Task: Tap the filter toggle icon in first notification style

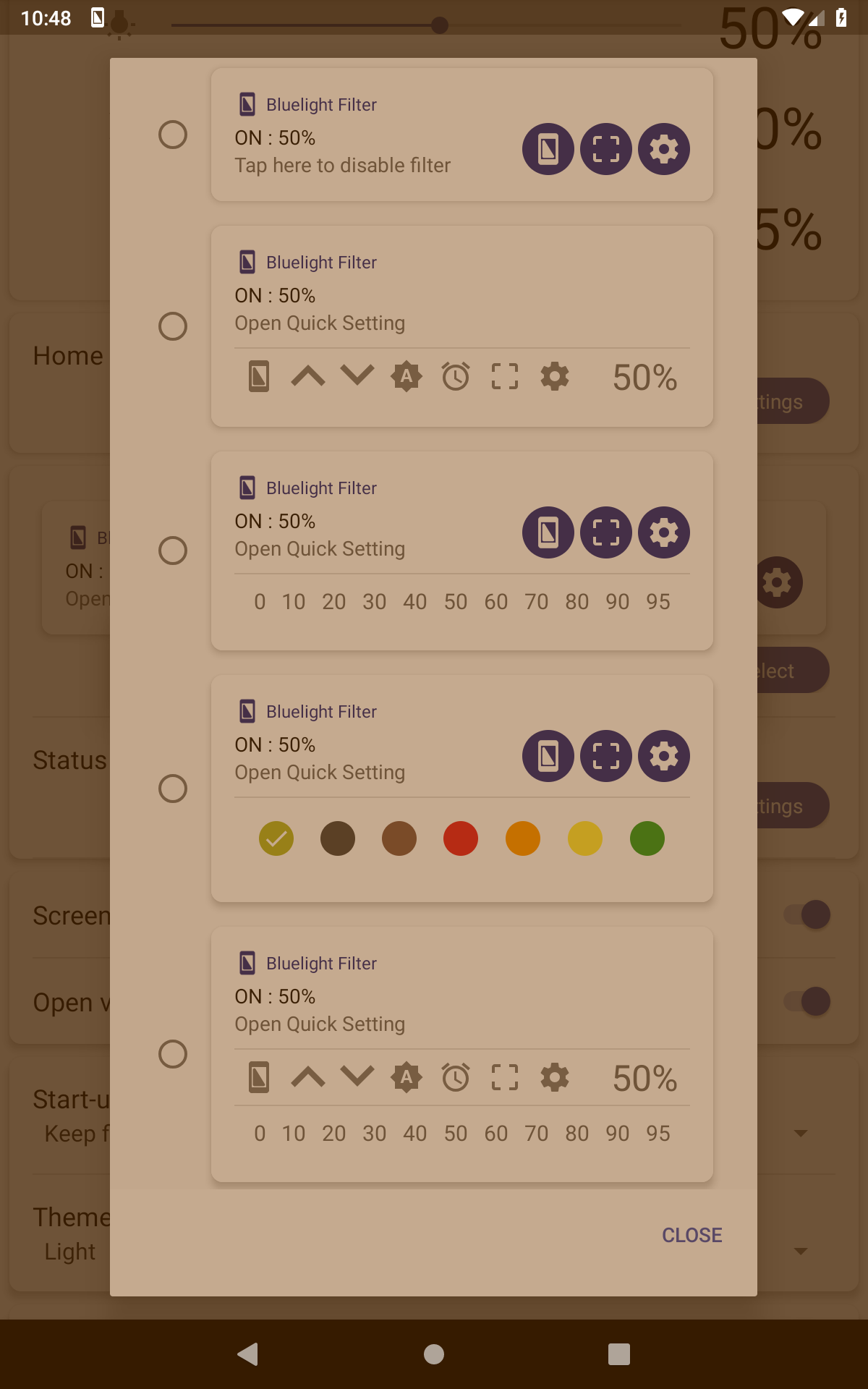Action: tap(548, 149)
